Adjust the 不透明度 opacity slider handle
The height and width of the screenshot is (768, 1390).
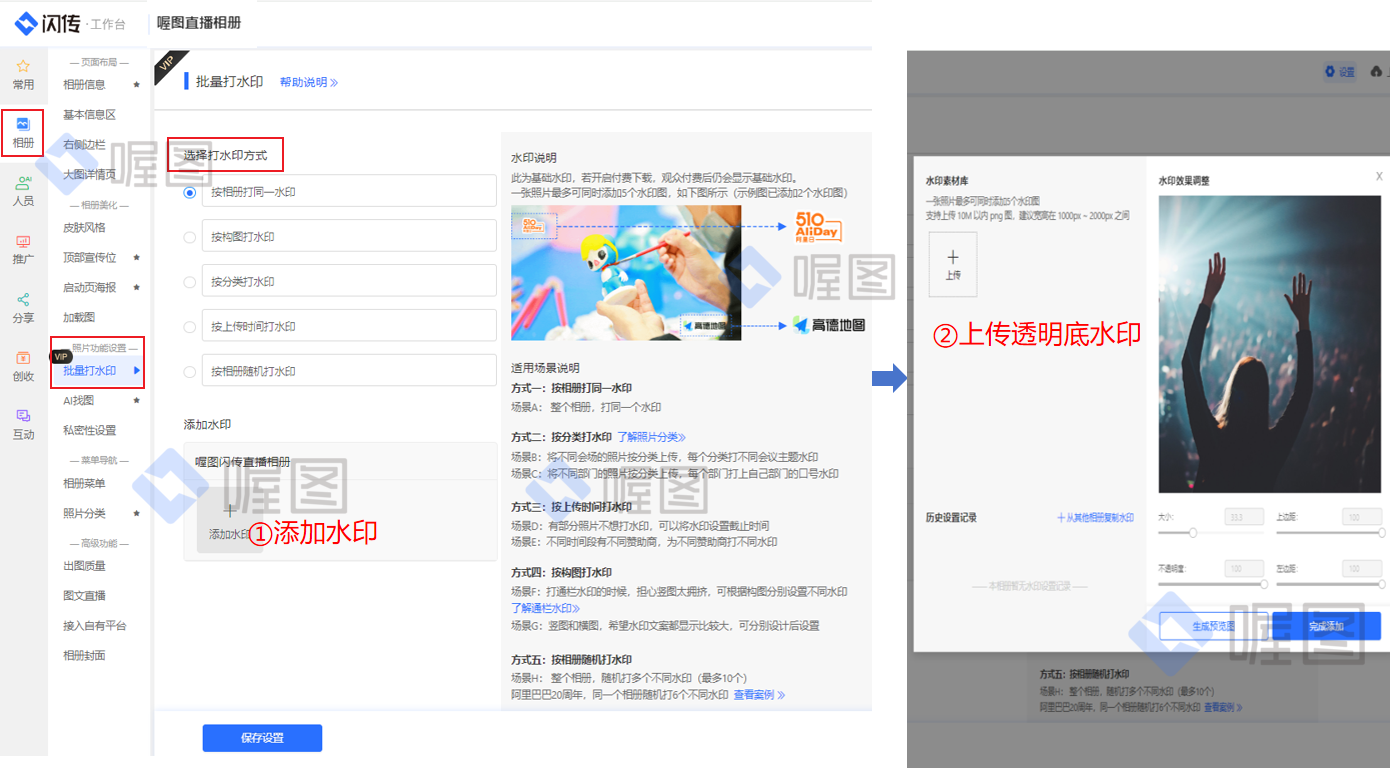coord(1264,584)
